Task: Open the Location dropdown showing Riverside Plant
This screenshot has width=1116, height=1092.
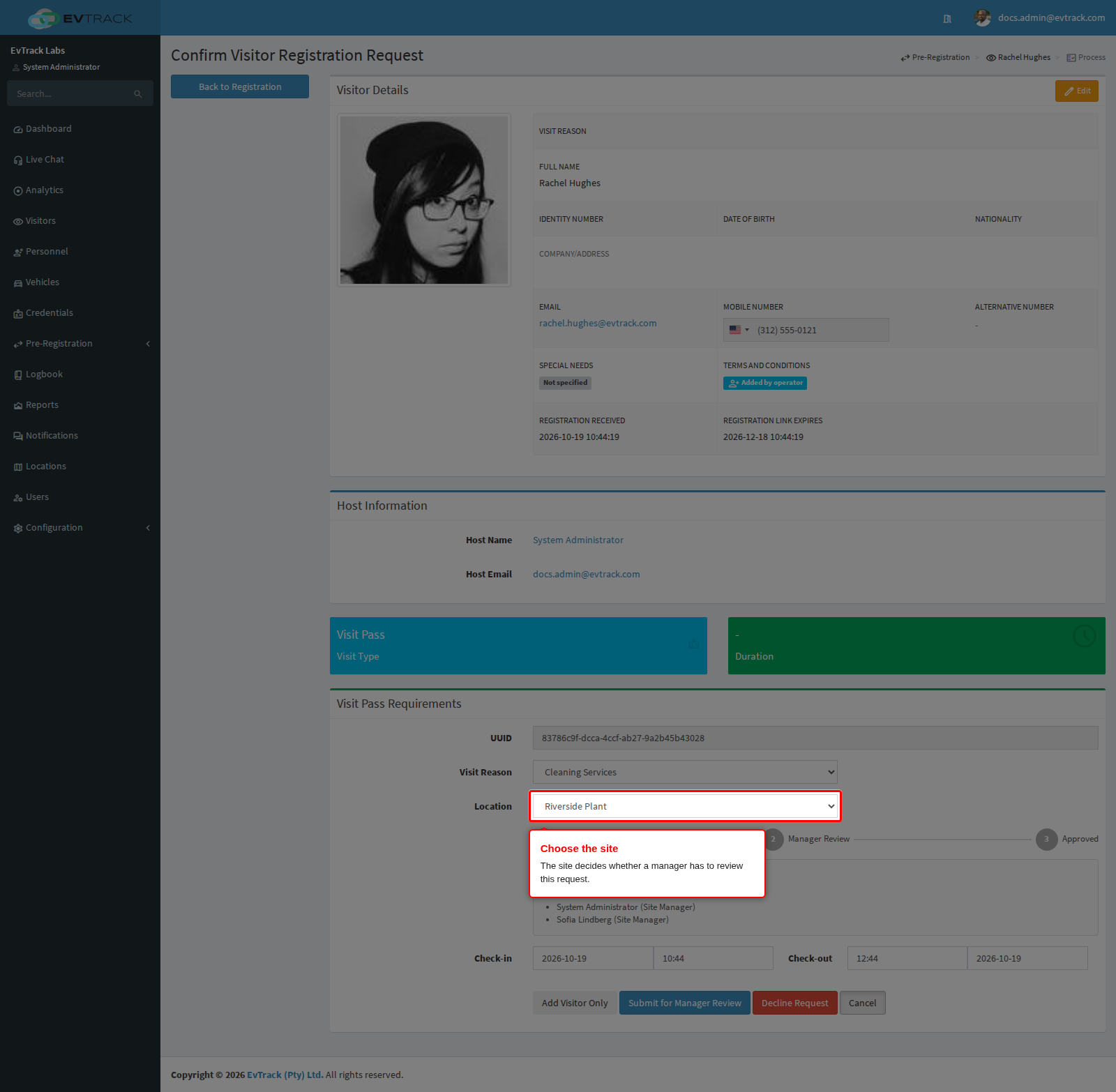Action: [x=685, y=806]
